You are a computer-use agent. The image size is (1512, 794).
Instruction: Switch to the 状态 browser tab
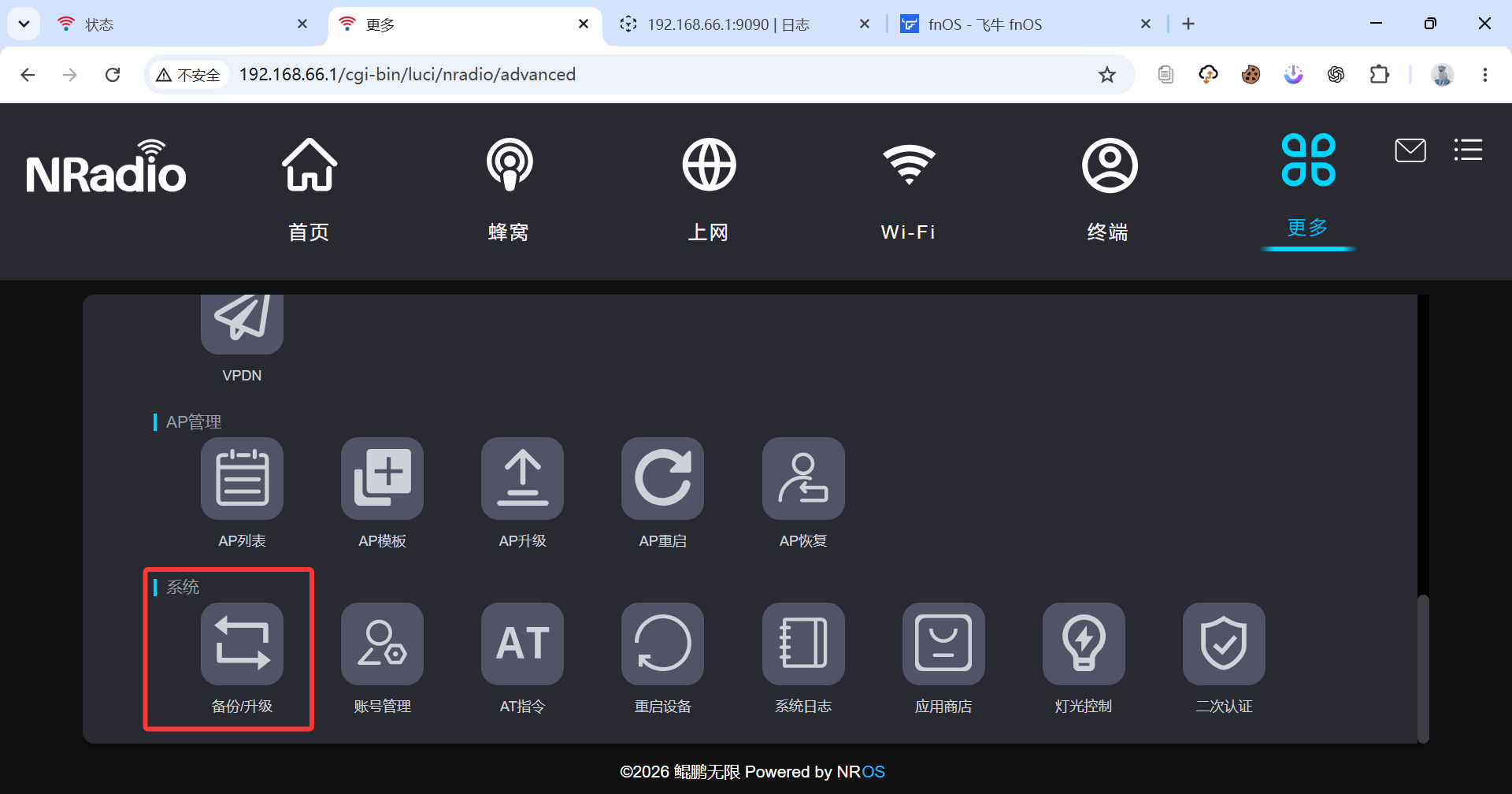[183, 24]
